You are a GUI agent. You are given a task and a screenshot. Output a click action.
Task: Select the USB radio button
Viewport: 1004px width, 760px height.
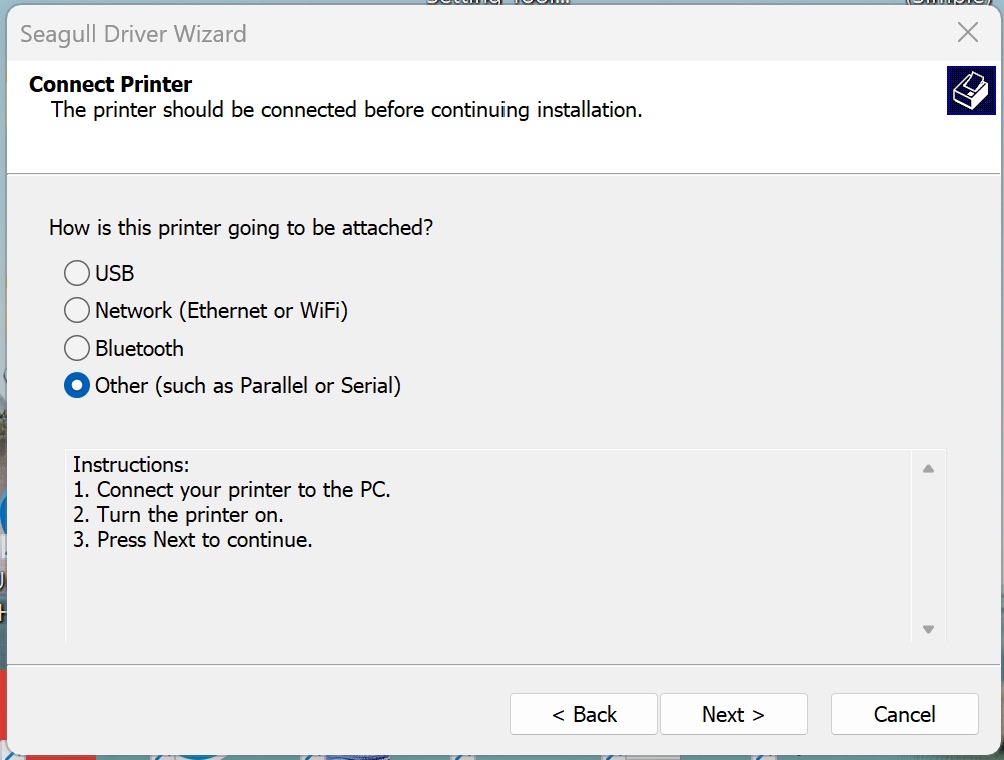(x=76, y=273)
